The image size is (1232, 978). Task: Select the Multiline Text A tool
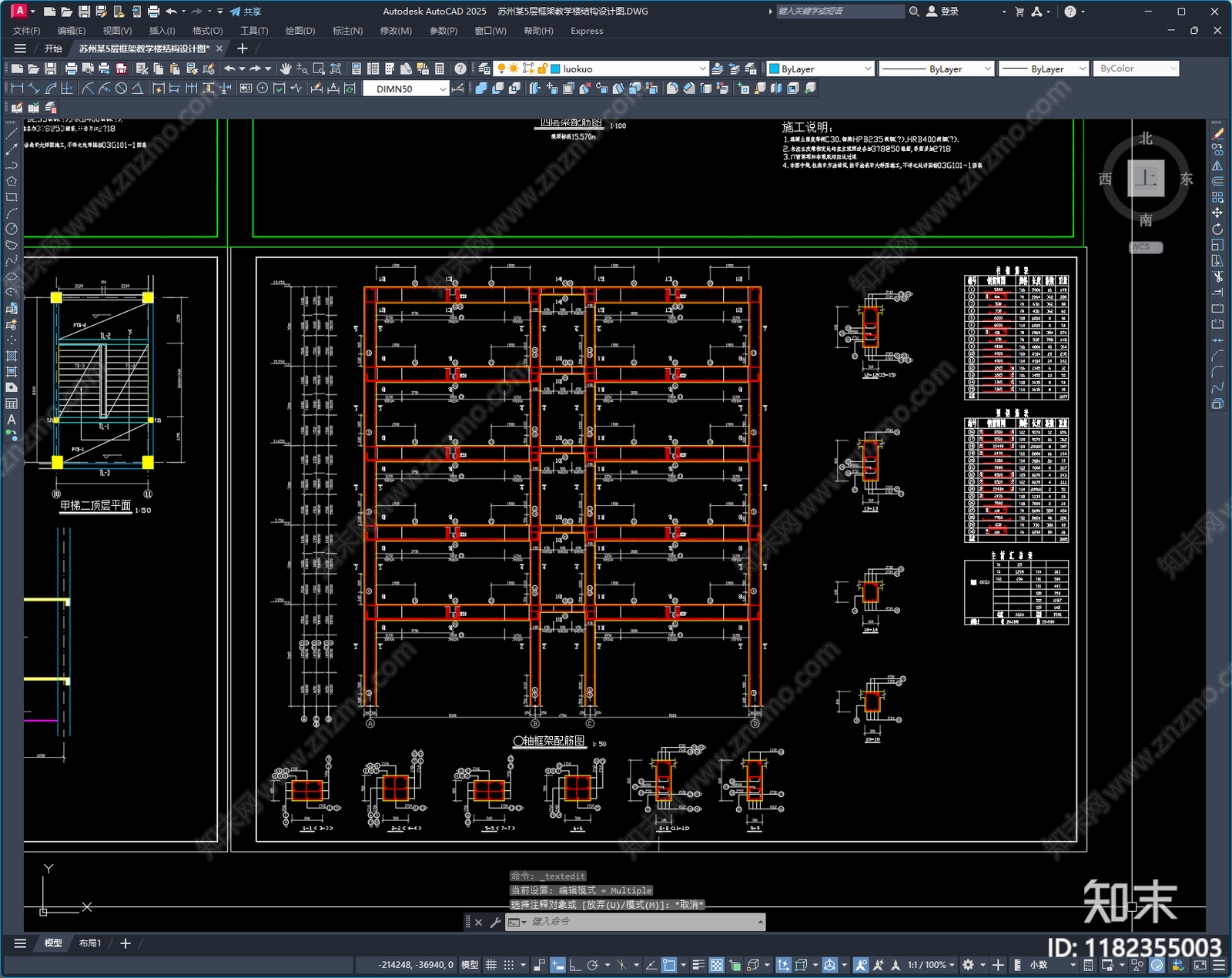(x=12, y=420)
